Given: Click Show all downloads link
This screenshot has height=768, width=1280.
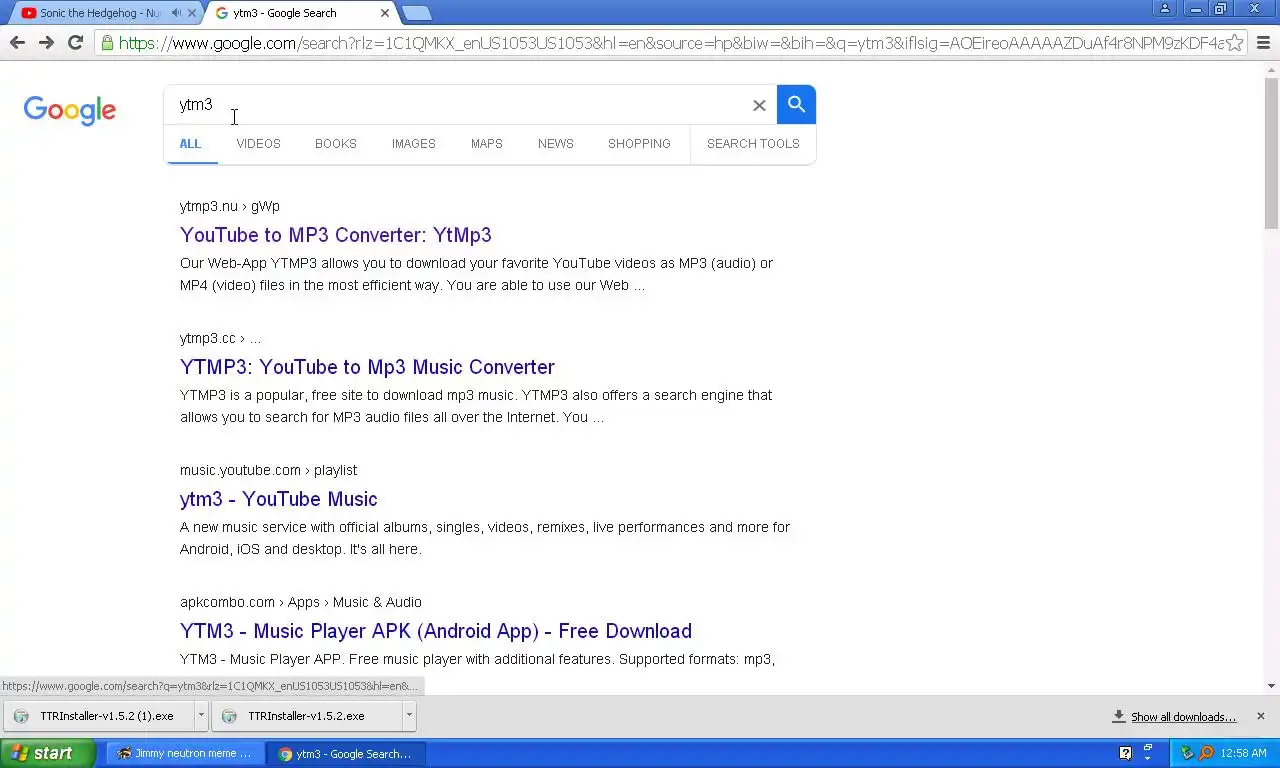Looking at the screenshot, I should tap(1183, 717).
